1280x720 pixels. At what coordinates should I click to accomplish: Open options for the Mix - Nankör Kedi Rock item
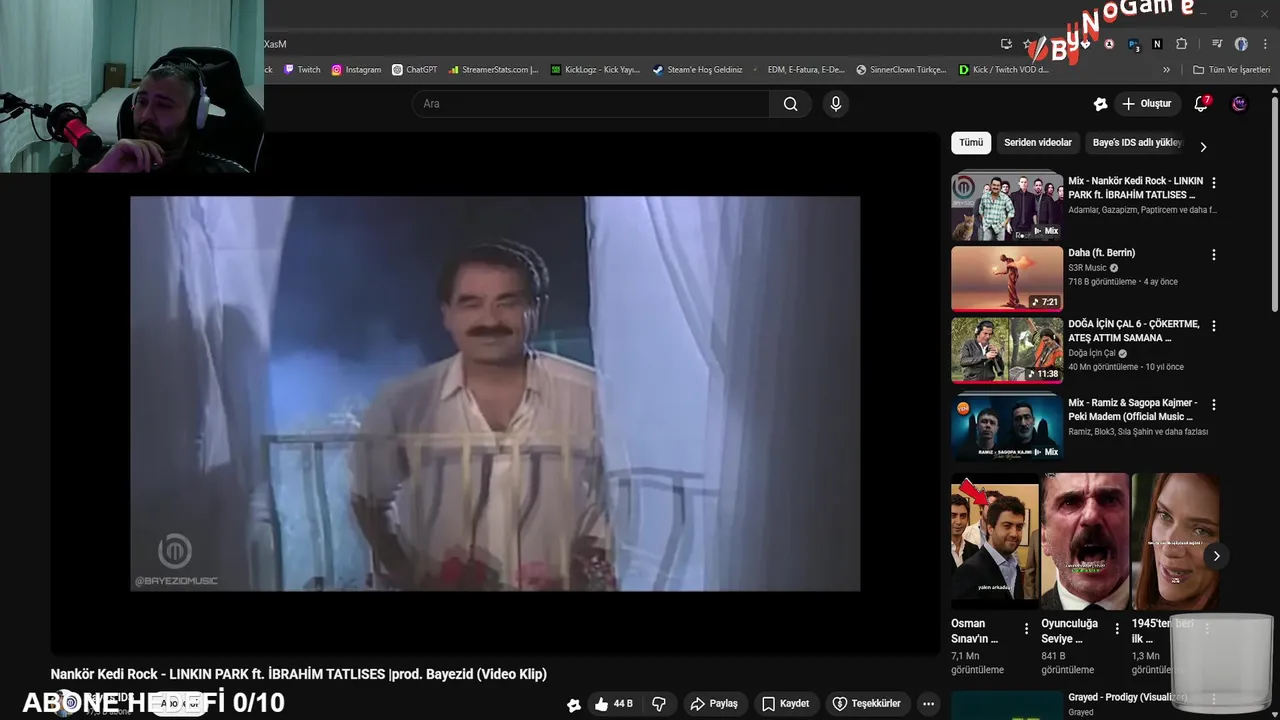(x=1214, y=183)
